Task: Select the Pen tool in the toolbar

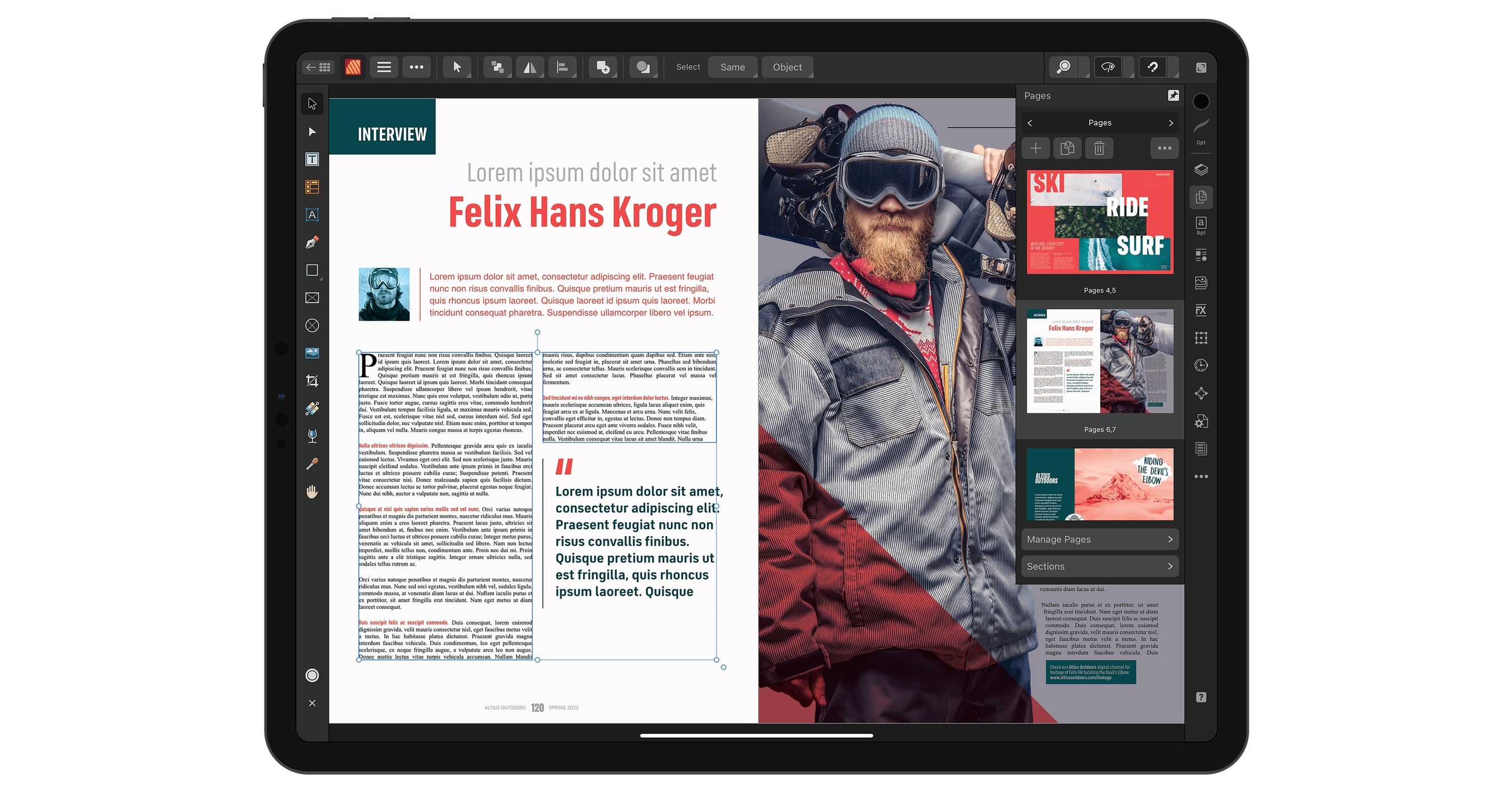Action: (x=312, y=242)
